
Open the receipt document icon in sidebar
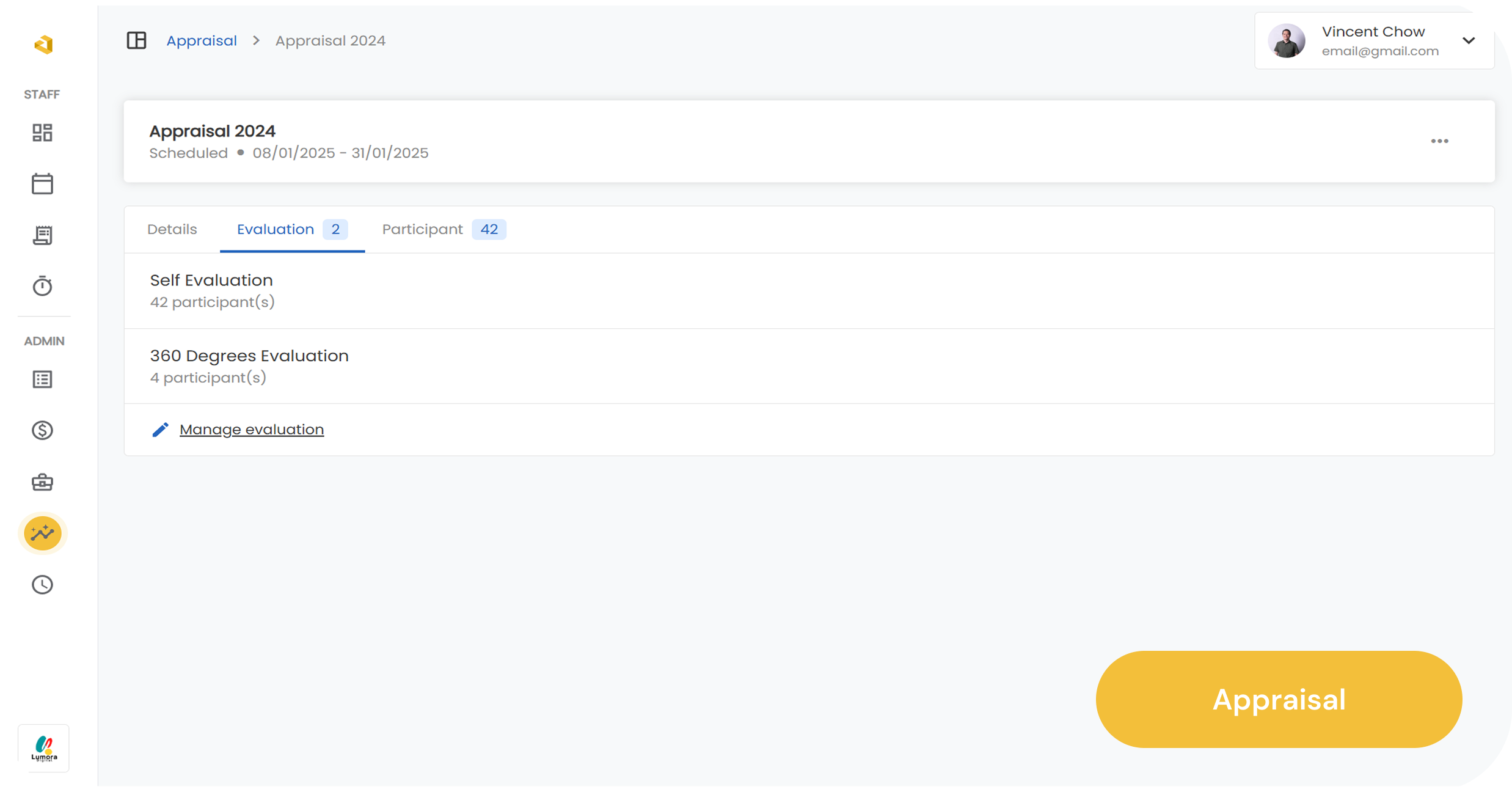[x=42, y=235]
